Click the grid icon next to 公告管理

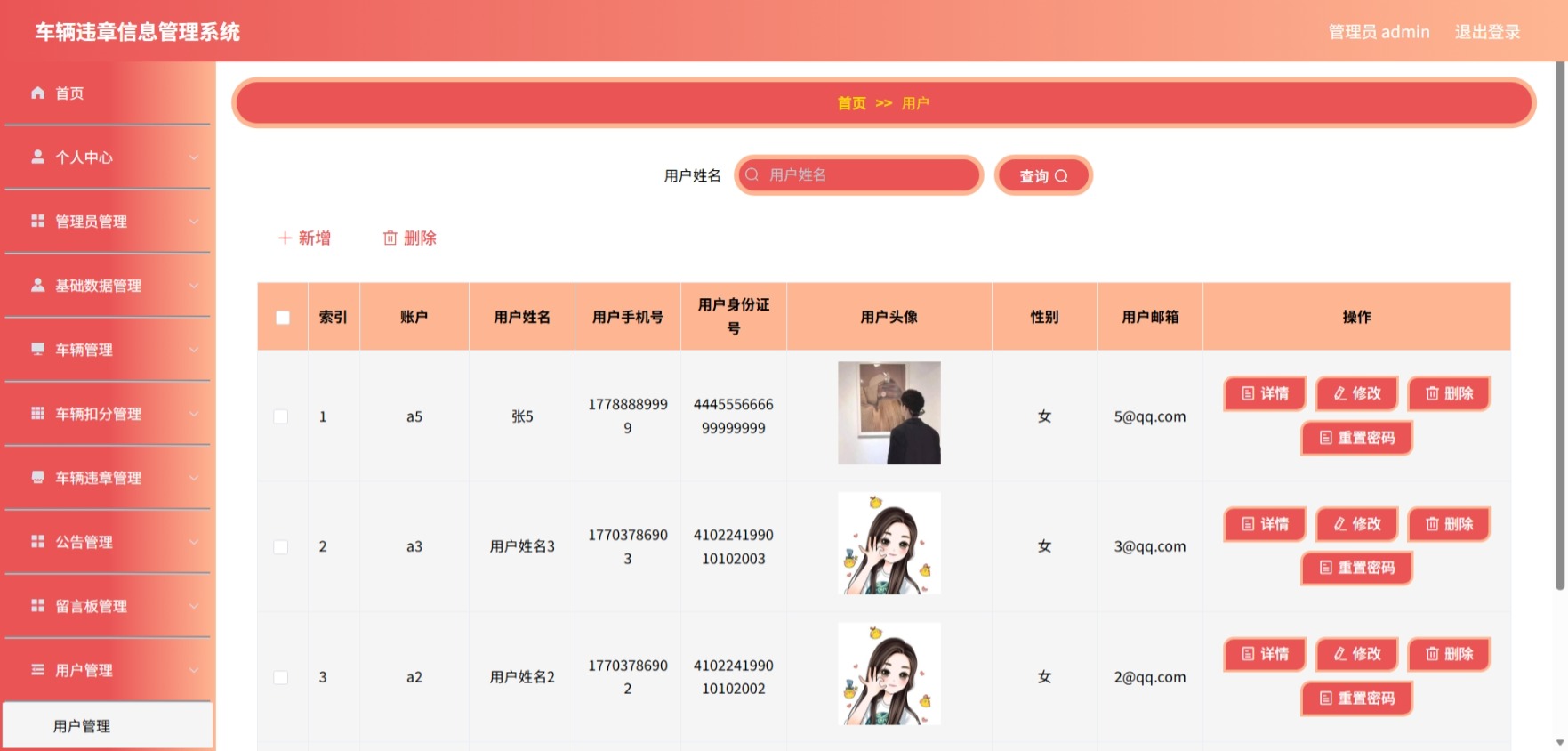[x=37, y=541]
